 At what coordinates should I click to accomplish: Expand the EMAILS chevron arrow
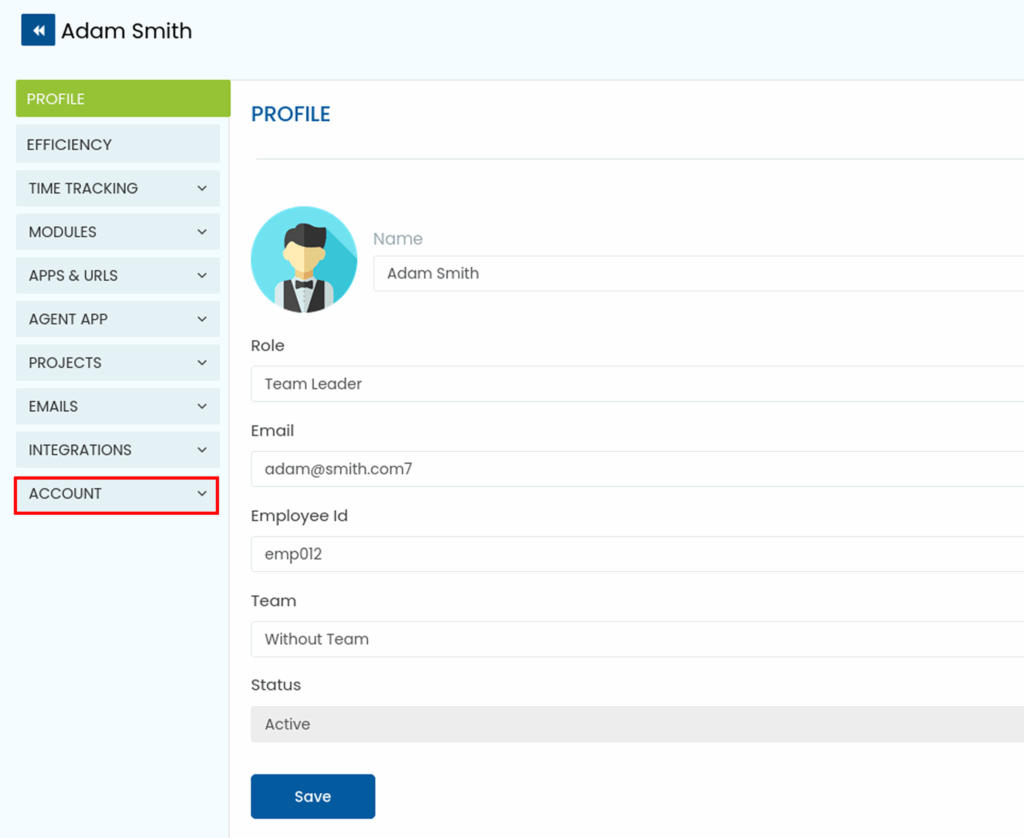202,406
